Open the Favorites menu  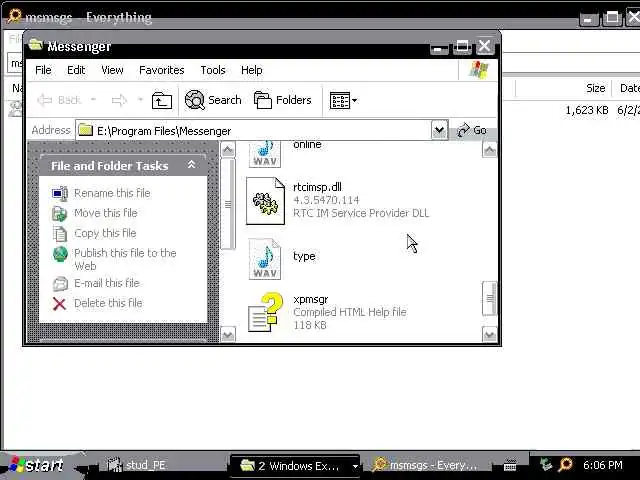pos(162,70)
